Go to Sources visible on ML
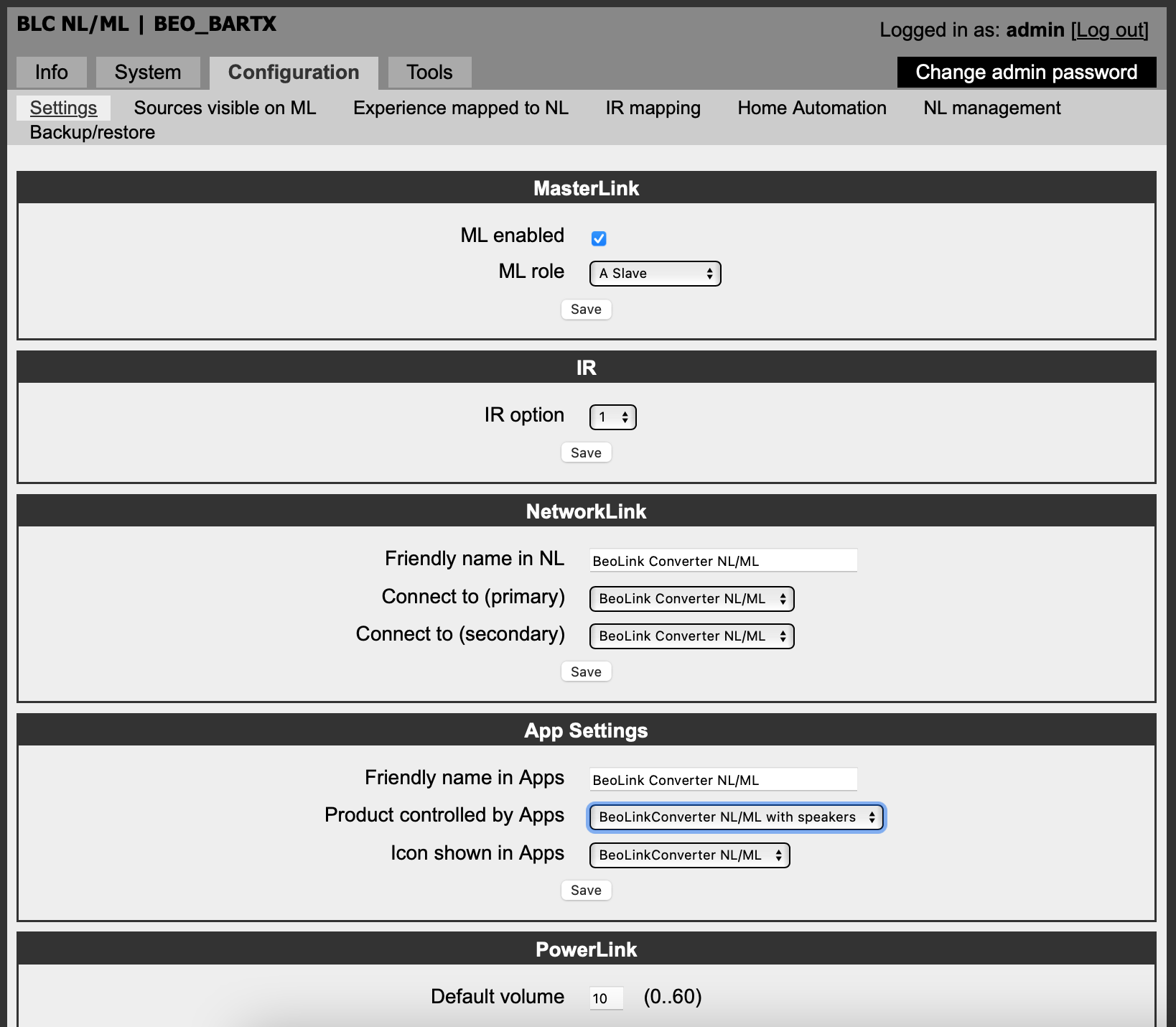Image resolution: width=1176 pixels, height=1027 pixels. pyautogui.click(x=225, y=108)
